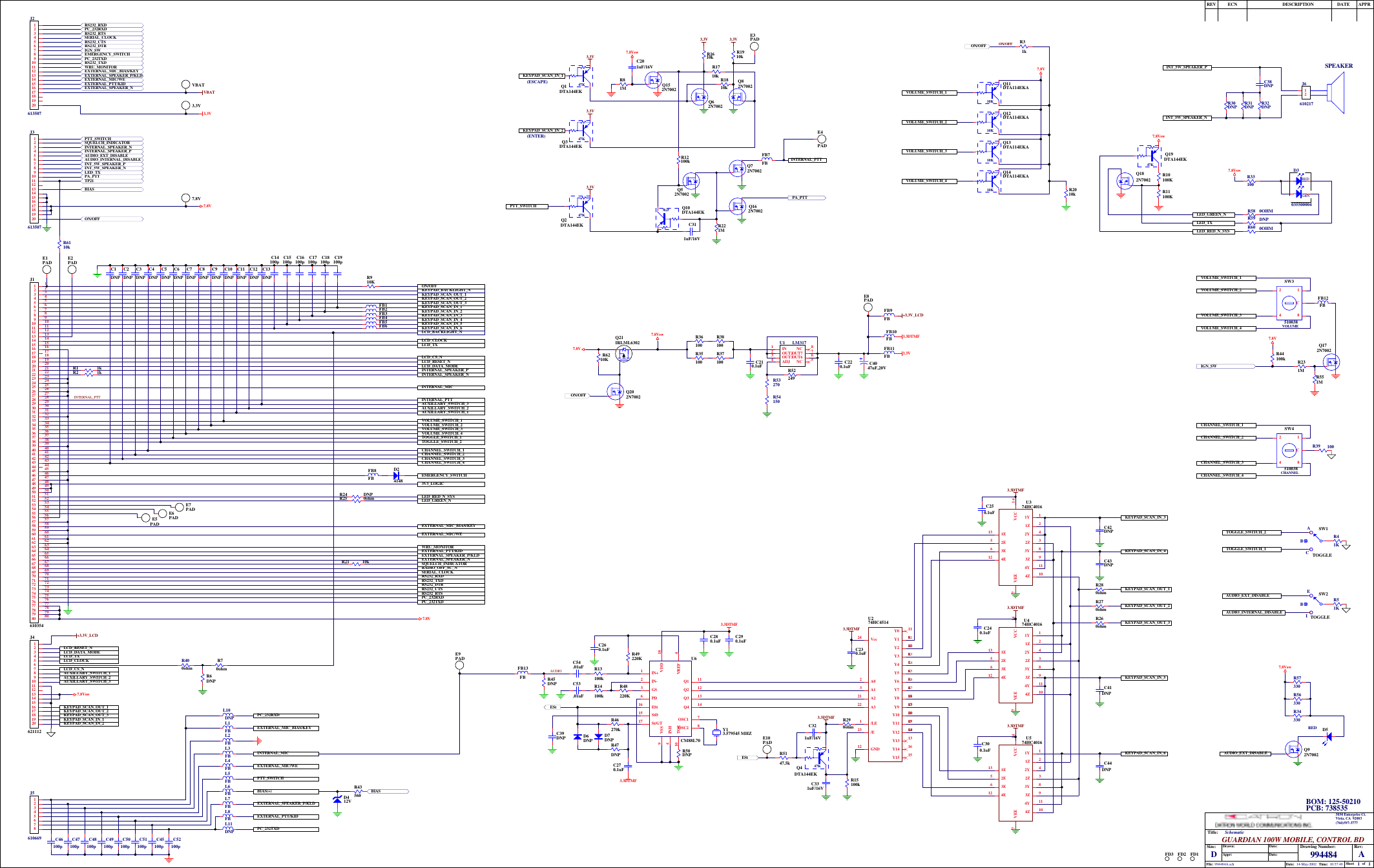Image resolution: width=1374 pixels, height=868 pixels.
Task: Select the Q20 2N7002 transistor symbol
Action: click(x=616, y=391)
